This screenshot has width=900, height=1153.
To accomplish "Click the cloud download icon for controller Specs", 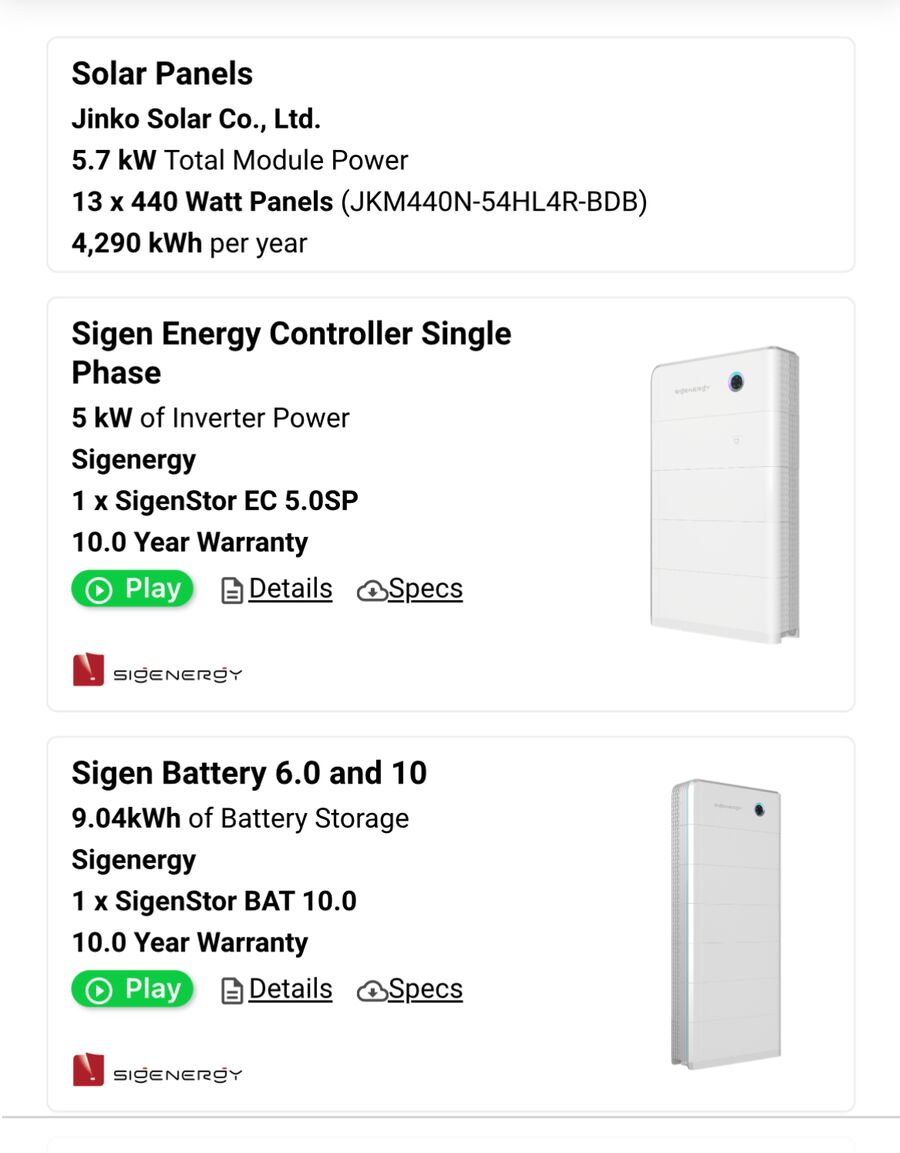I will 372,591.
